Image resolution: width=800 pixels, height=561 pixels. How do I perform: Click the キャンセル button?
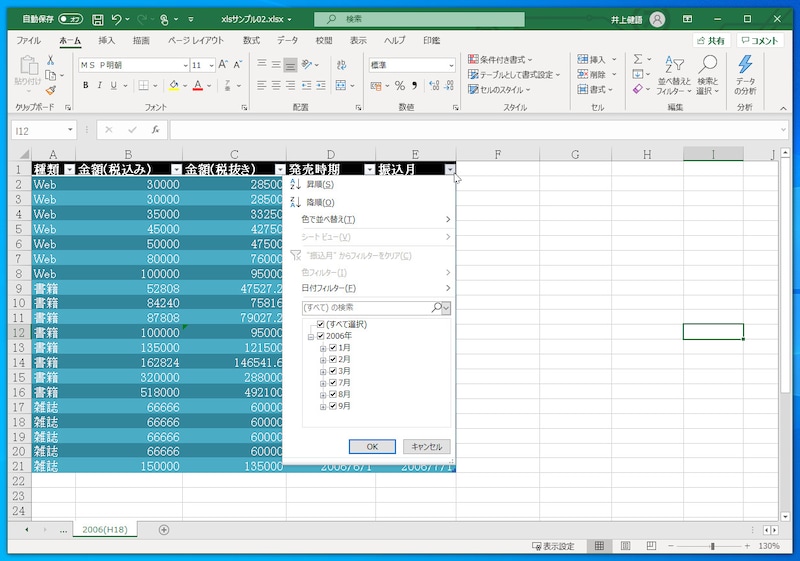[x=427, y=446]
